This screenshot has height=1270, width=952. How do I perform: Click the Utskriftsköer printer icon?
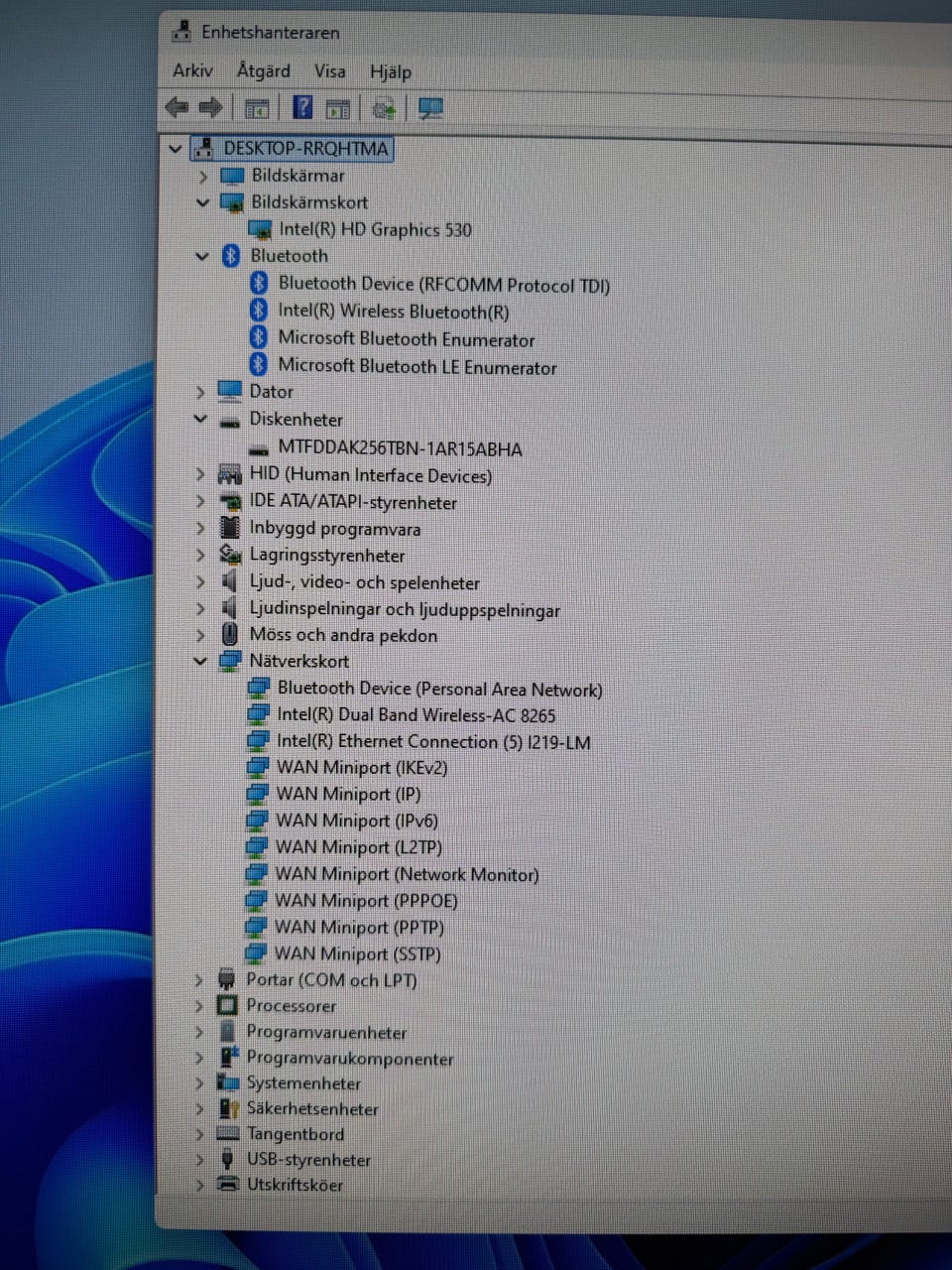pyautogui.click(x=228, y=1184)
